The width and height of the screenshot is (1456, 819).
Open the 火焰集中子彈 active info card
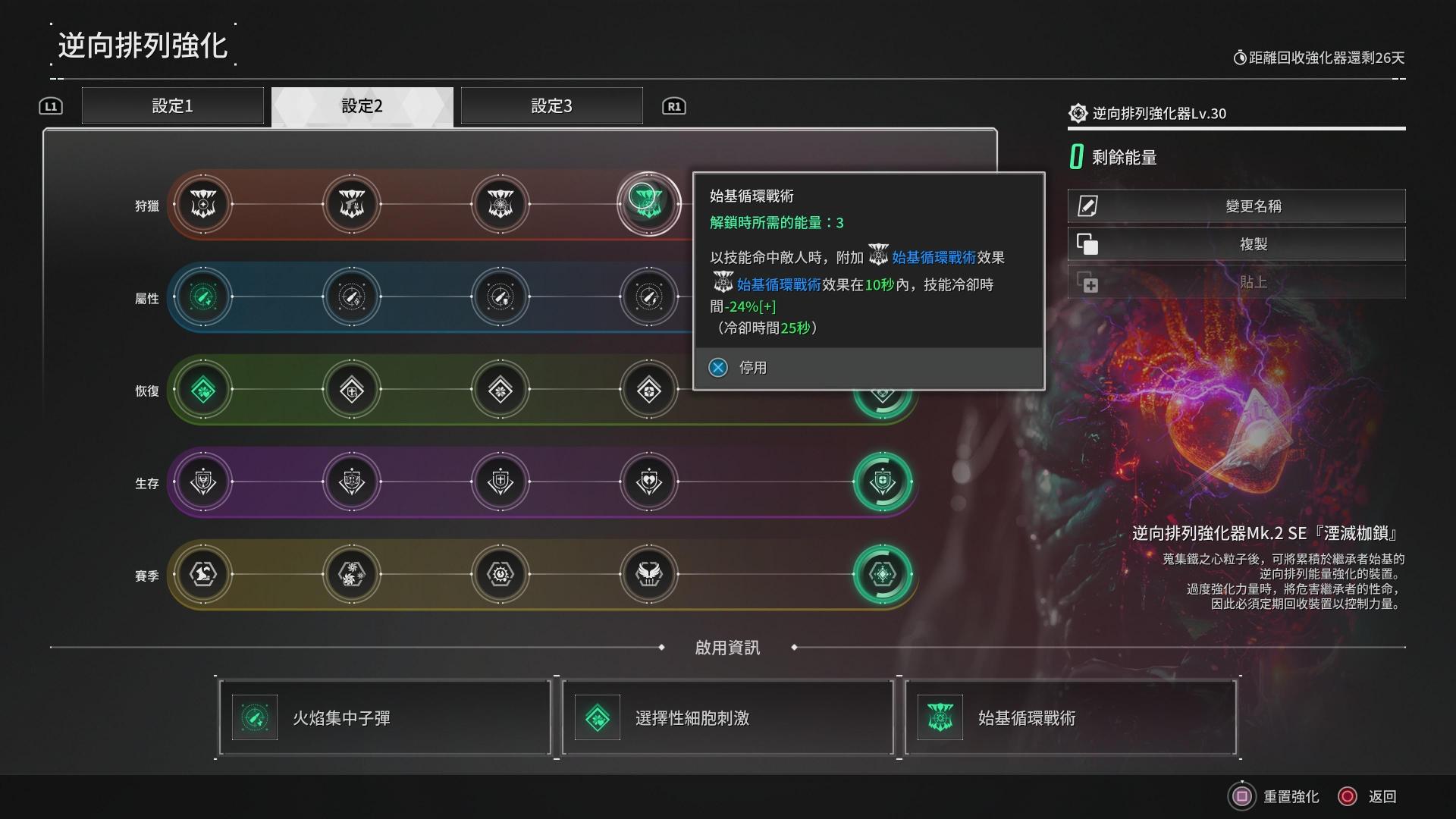[385, 717]
